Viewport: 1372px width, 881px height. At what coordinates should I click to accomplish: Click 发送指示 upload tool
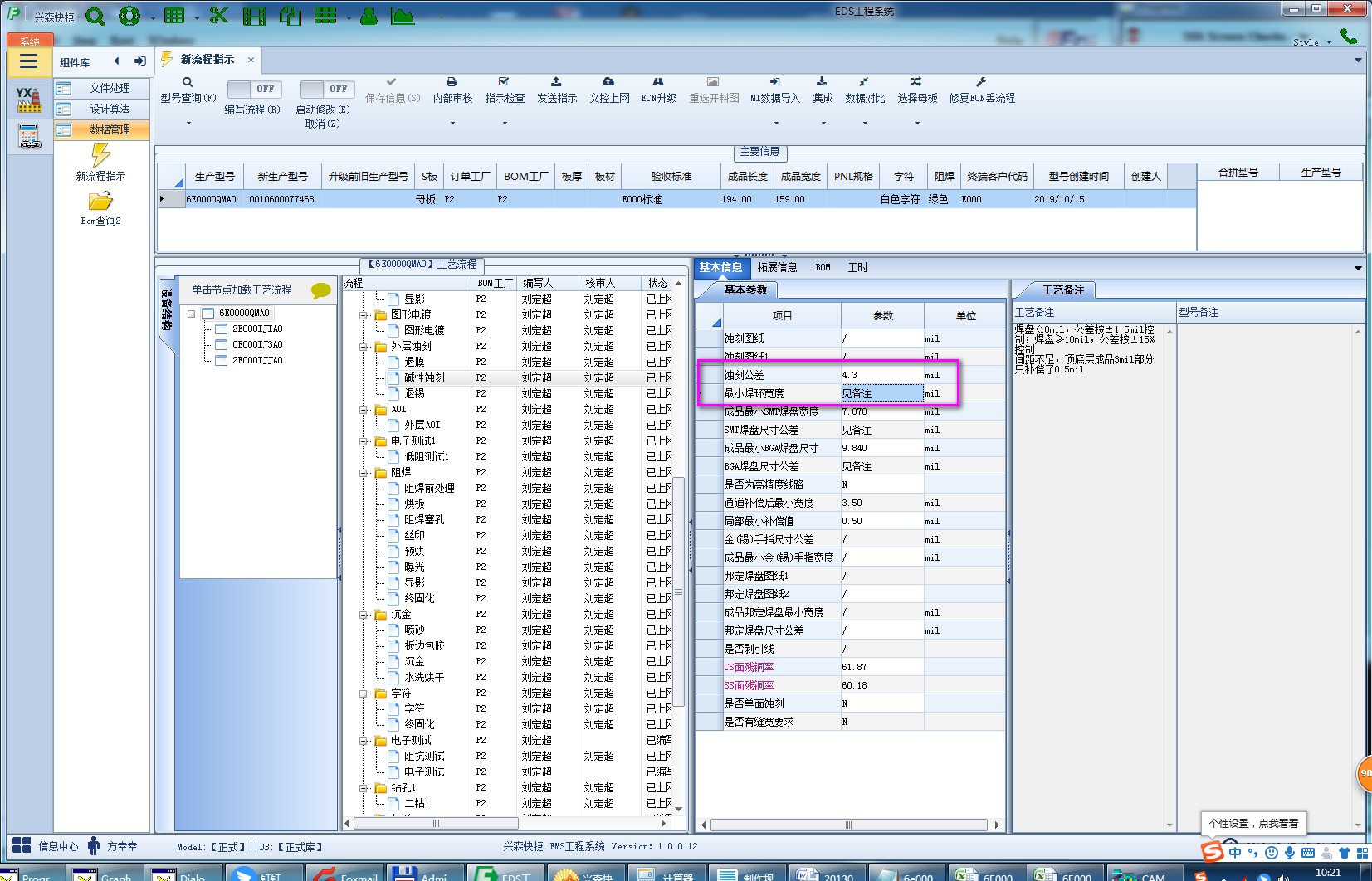coord(557,90)
